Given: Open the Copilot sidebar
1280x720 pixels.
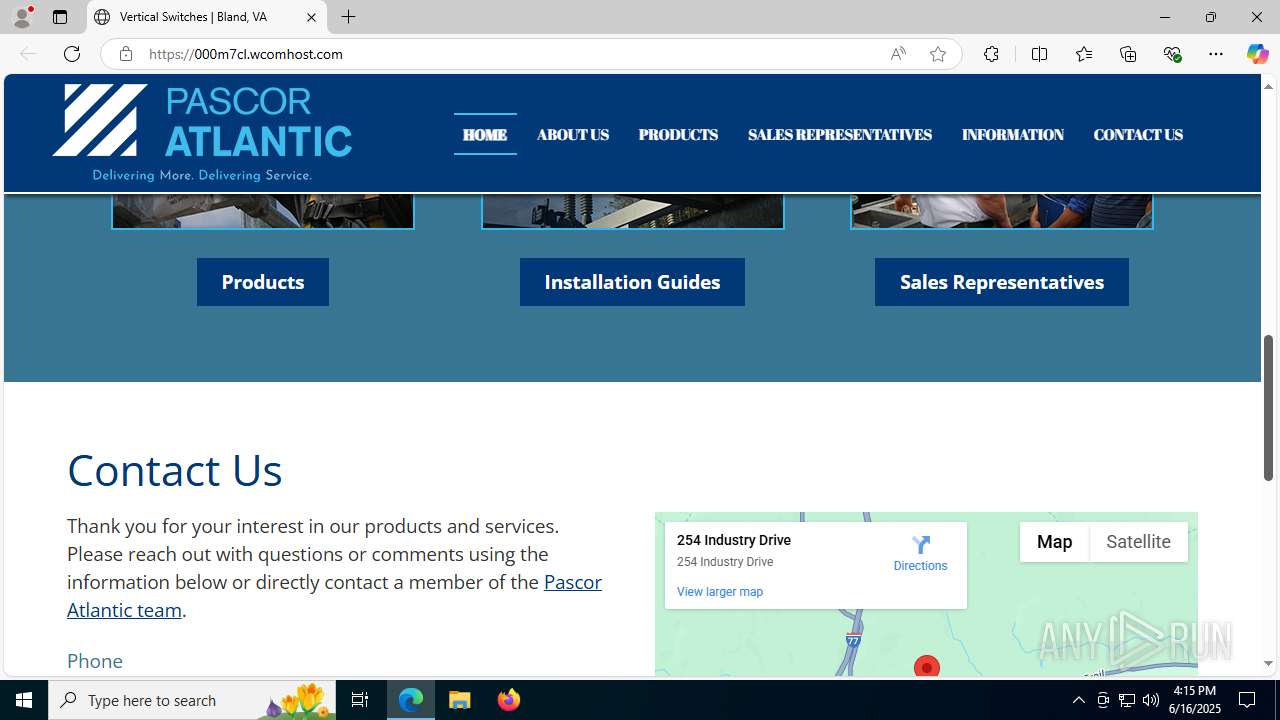Looking at the screenshot, I should 1257,54.
